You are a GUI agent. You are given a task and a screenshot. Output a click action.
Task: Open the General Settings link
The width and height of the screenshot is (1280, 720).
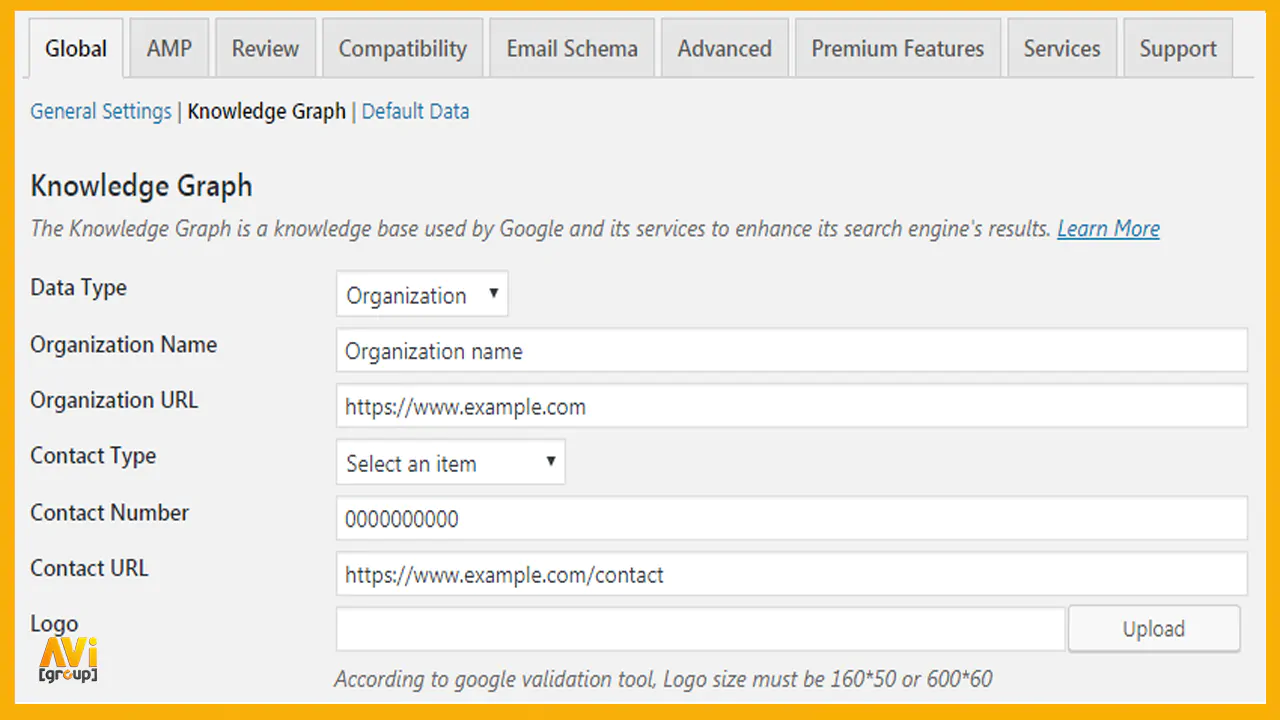pyautogui.click(x=101, y=111)
